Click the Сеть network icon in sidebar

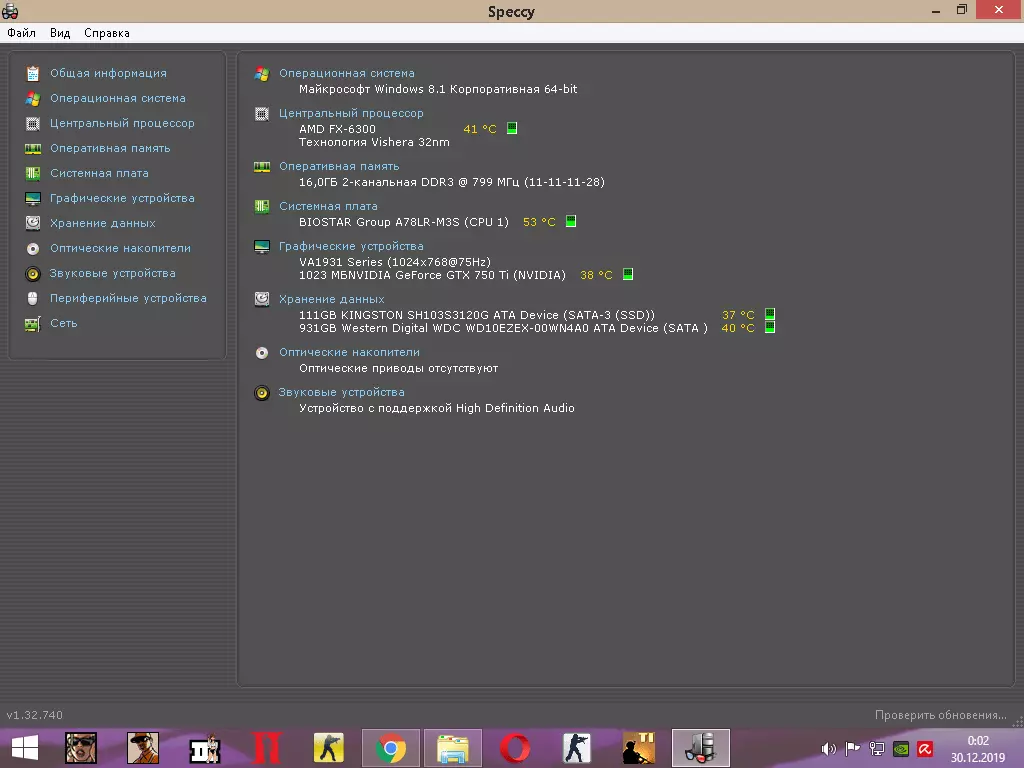(x=33, y=323)
